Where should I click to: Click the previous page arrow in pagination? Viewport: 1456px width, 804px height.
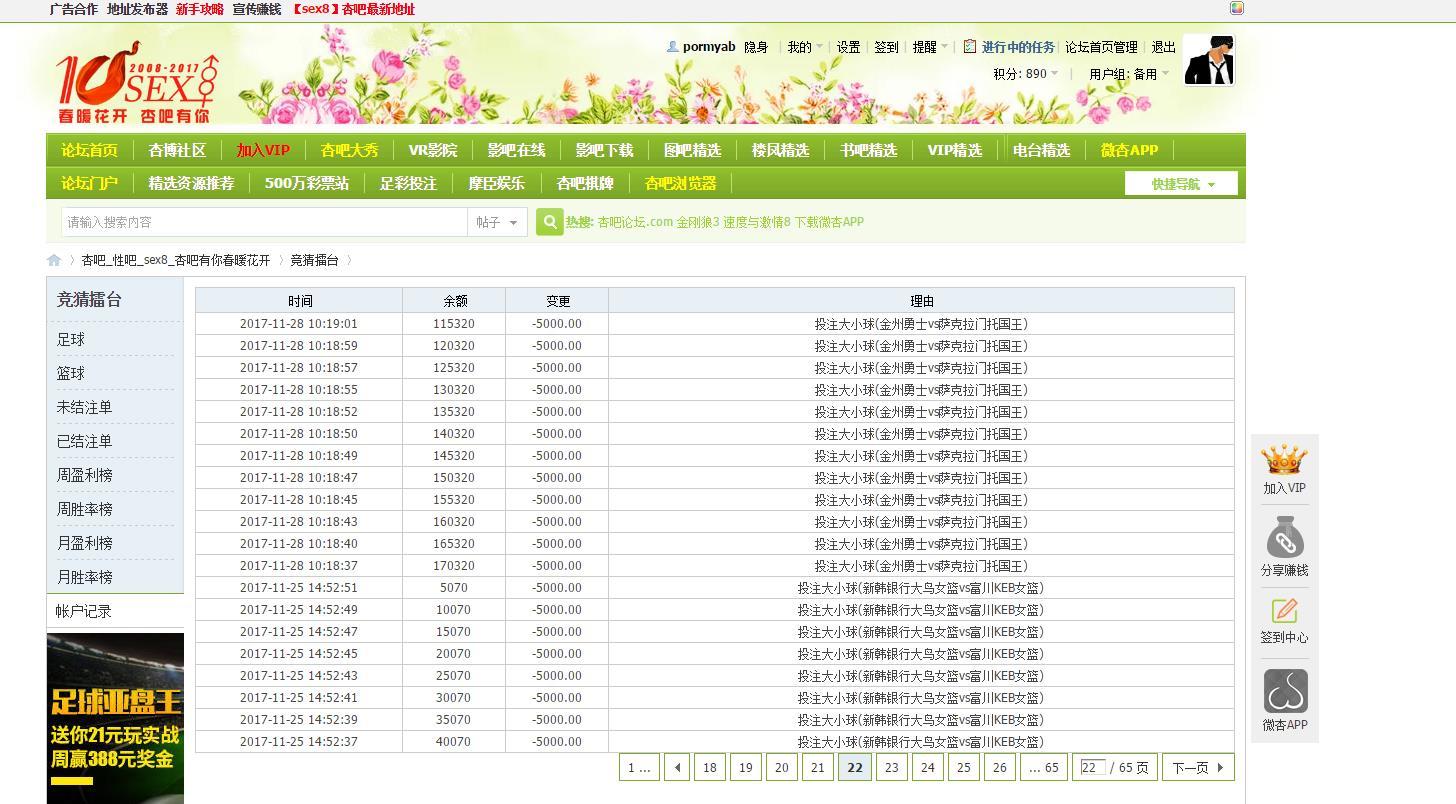[x=678, y=768]
